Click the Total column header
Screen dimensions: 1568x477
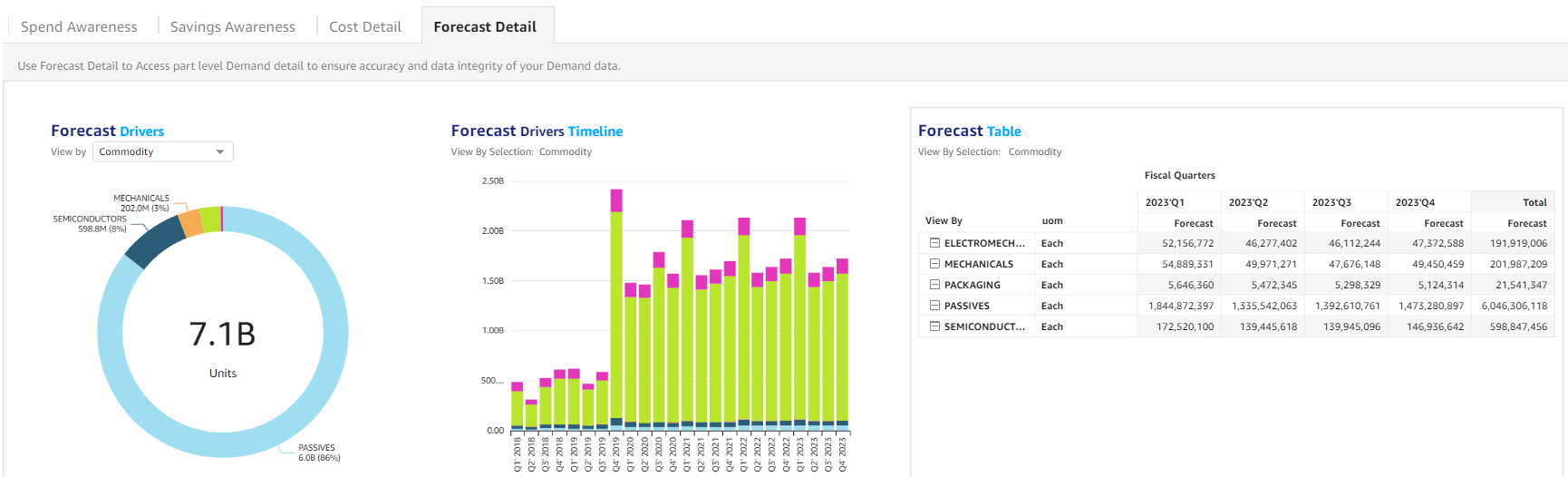(1534, 202)
